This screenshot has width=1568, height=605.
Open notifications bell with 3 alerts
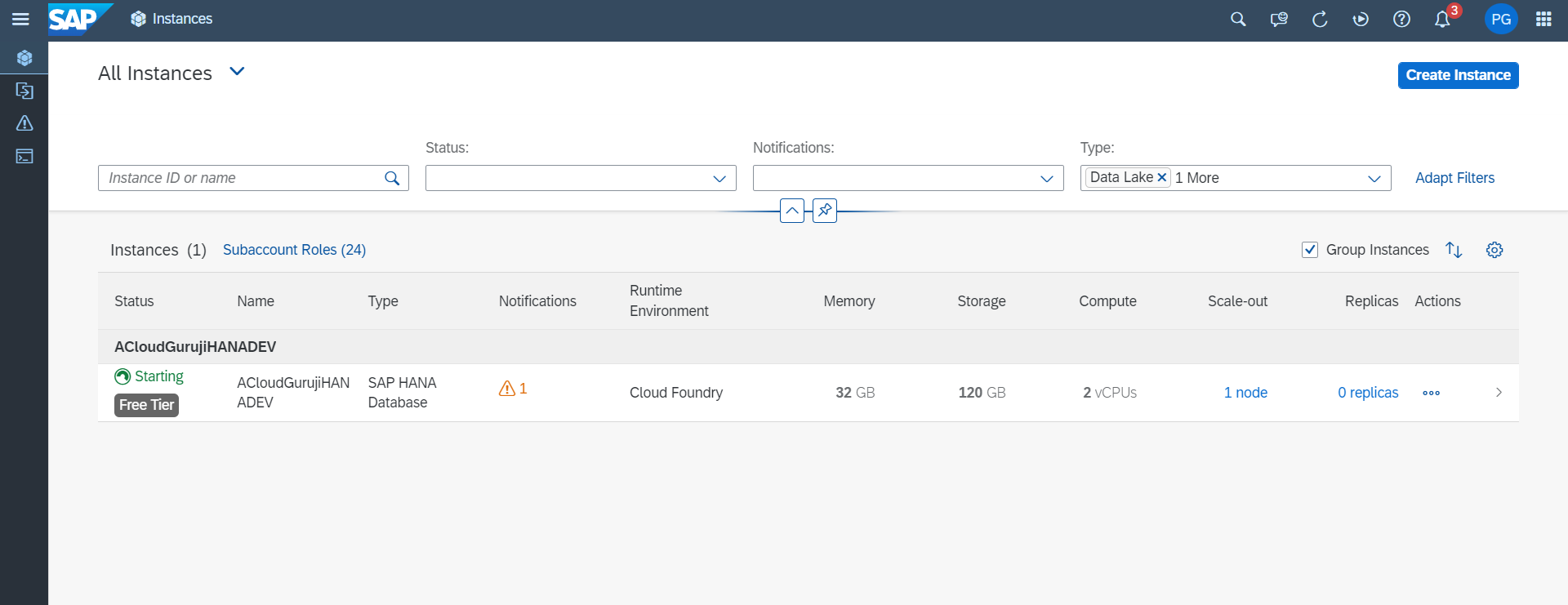[1443, 19]
